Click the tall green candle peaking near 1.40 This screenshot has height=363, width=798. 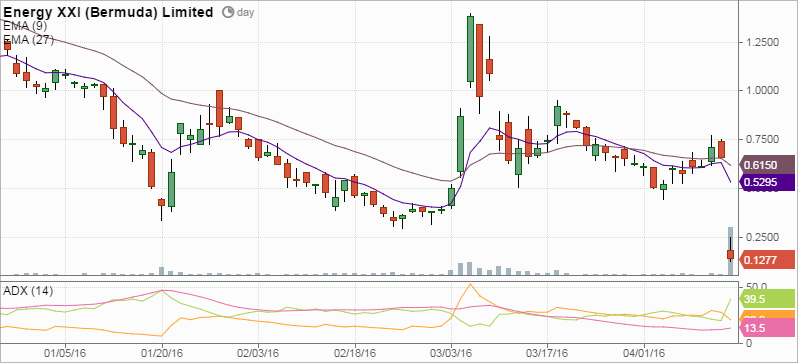coord(470,49)
